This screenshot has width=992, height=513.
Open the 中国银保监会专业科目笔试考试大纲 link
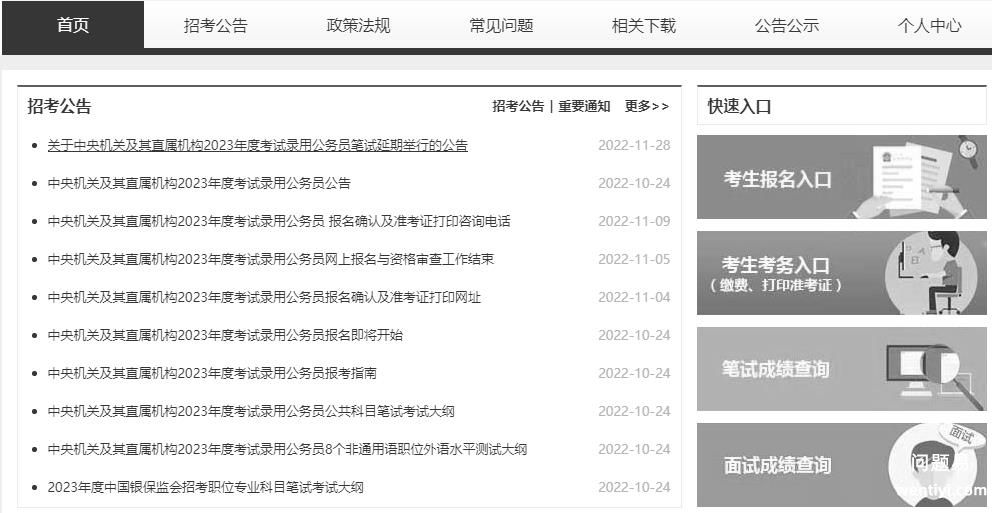(x=205, y=487)
